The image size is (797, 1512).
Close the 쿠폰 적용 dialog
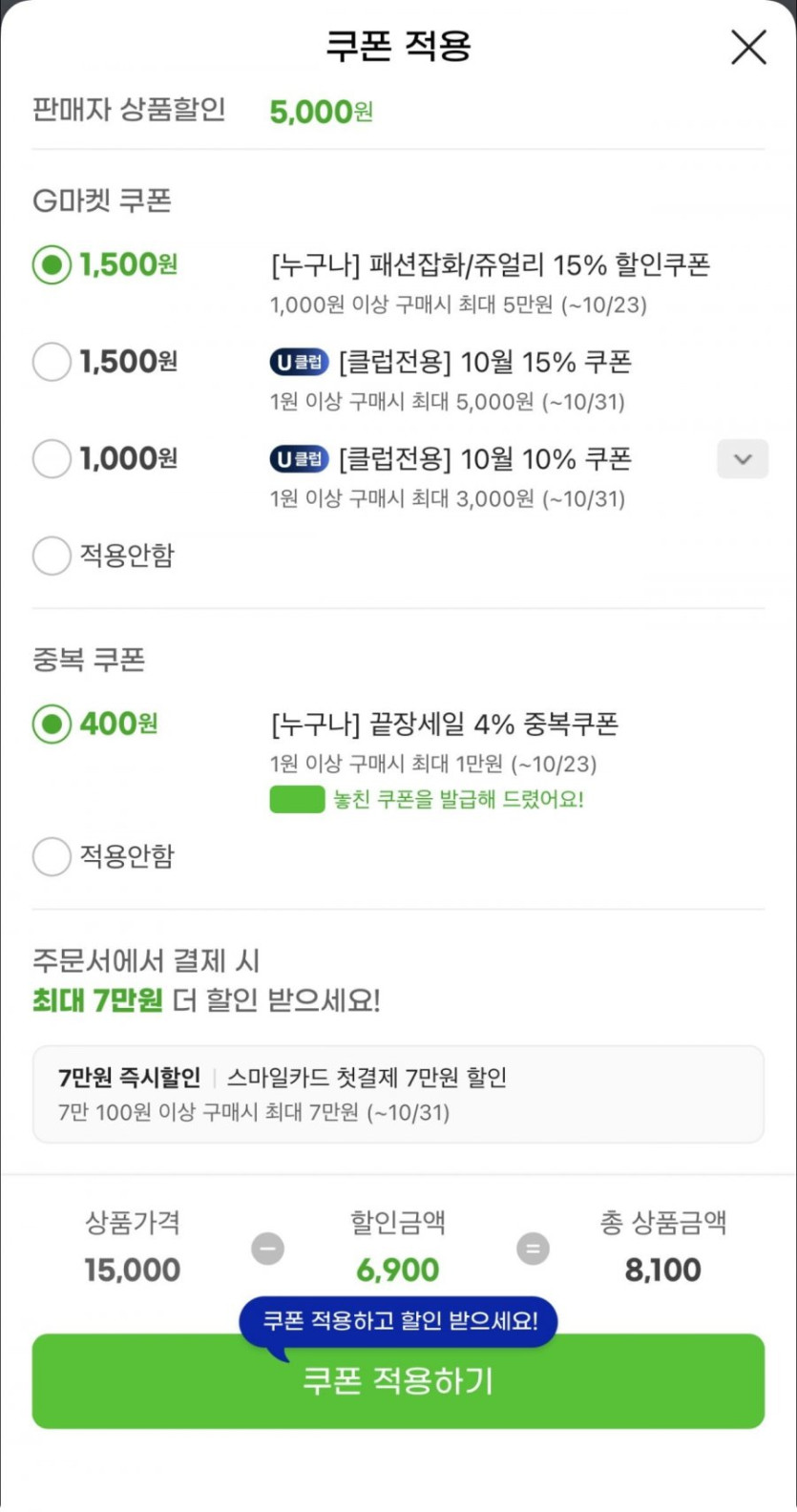[748, 47]
